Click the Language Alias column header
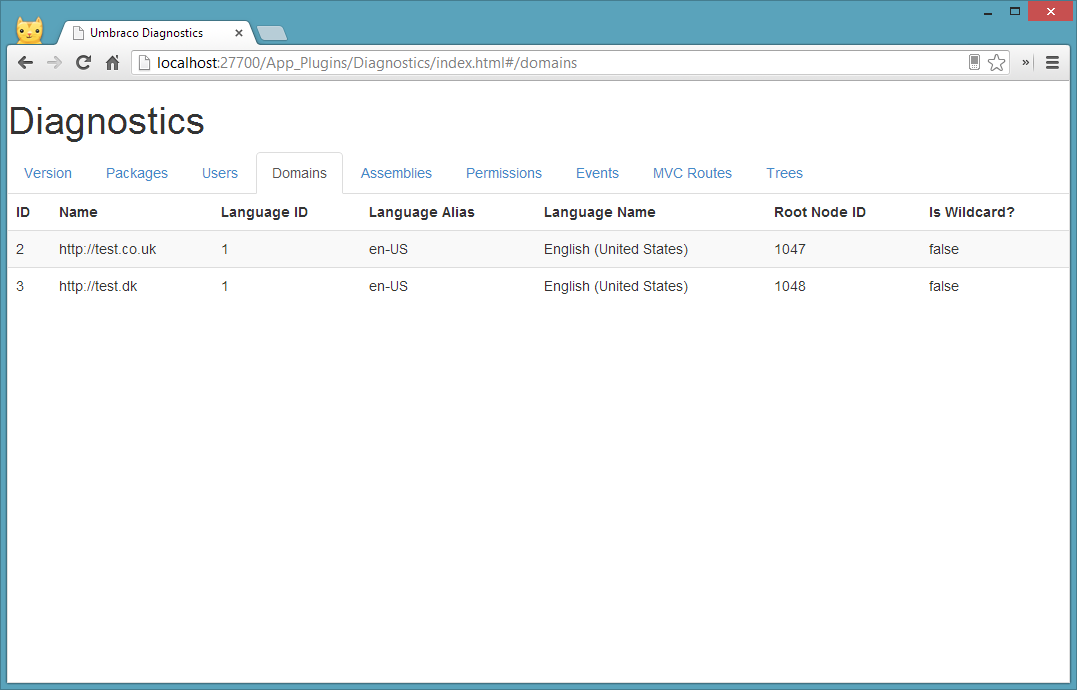This screenshot has height=690, width=1077. pos(422,212)
